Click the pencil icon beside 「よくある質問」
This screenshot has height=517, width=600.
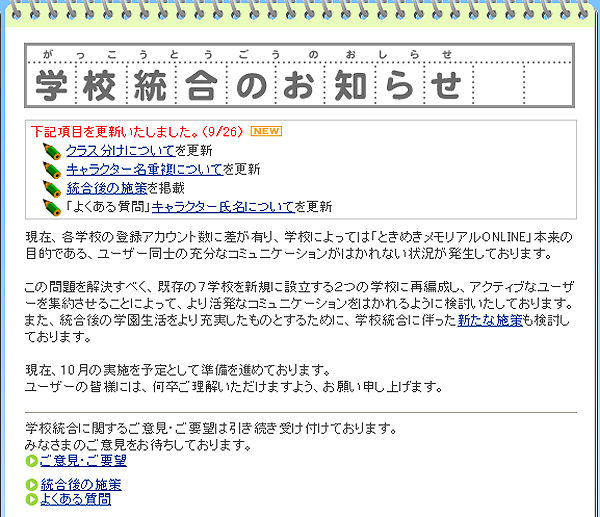click(x=52, y=207)
